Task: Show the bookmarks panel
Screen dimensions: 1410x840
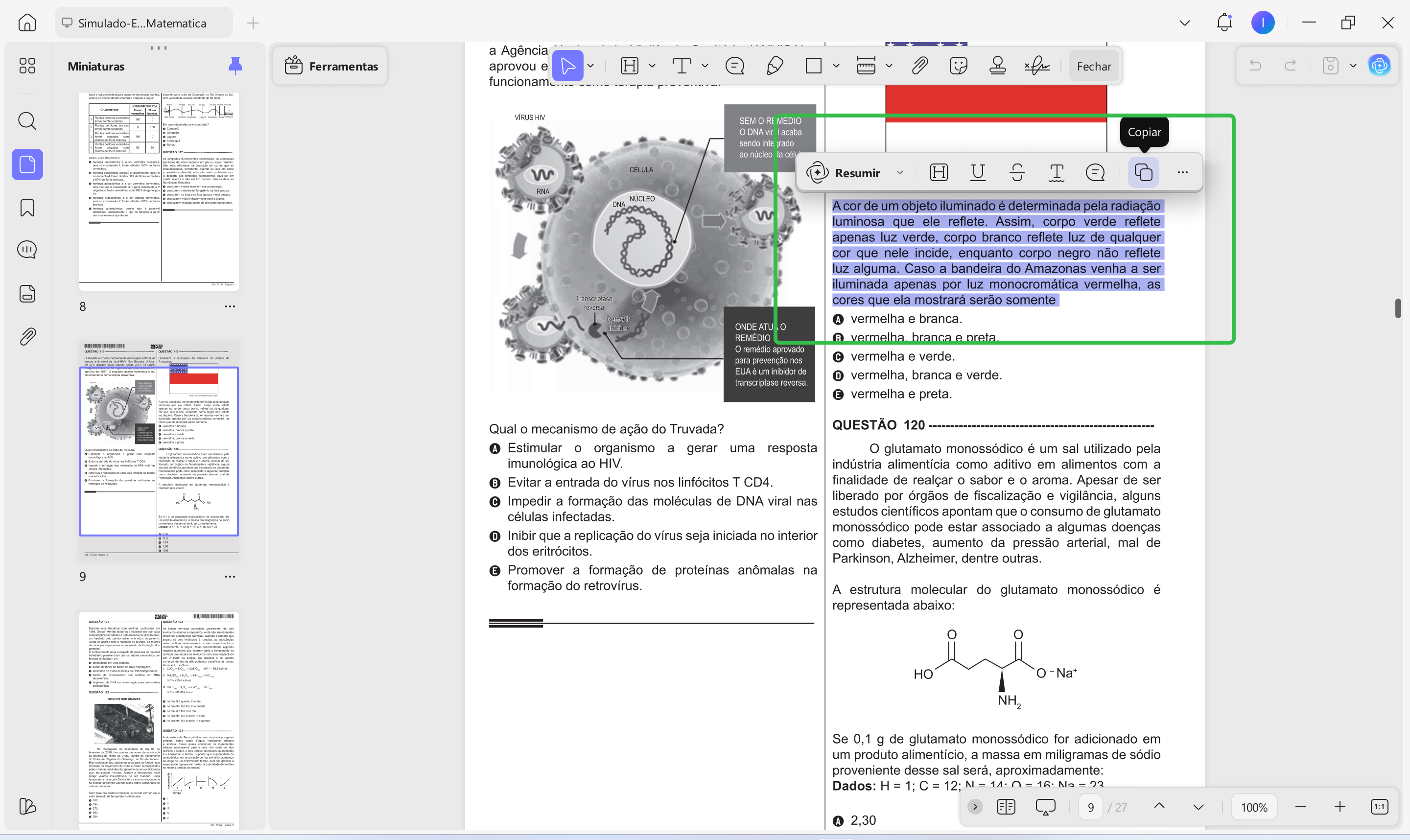Action: click(27, 208)
